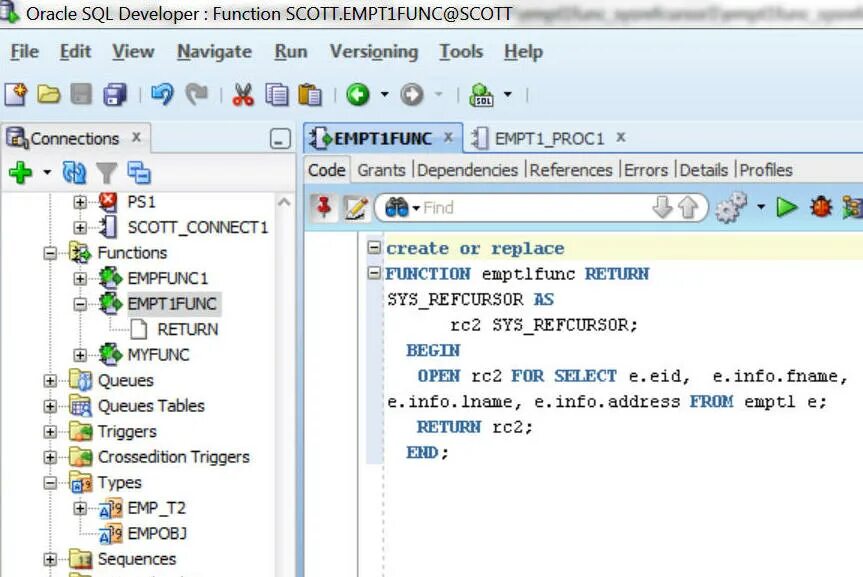Viewport: 863px width, 577px height.
Task: Click the gray Forward arrow icon
Action: tap(412, 95)
